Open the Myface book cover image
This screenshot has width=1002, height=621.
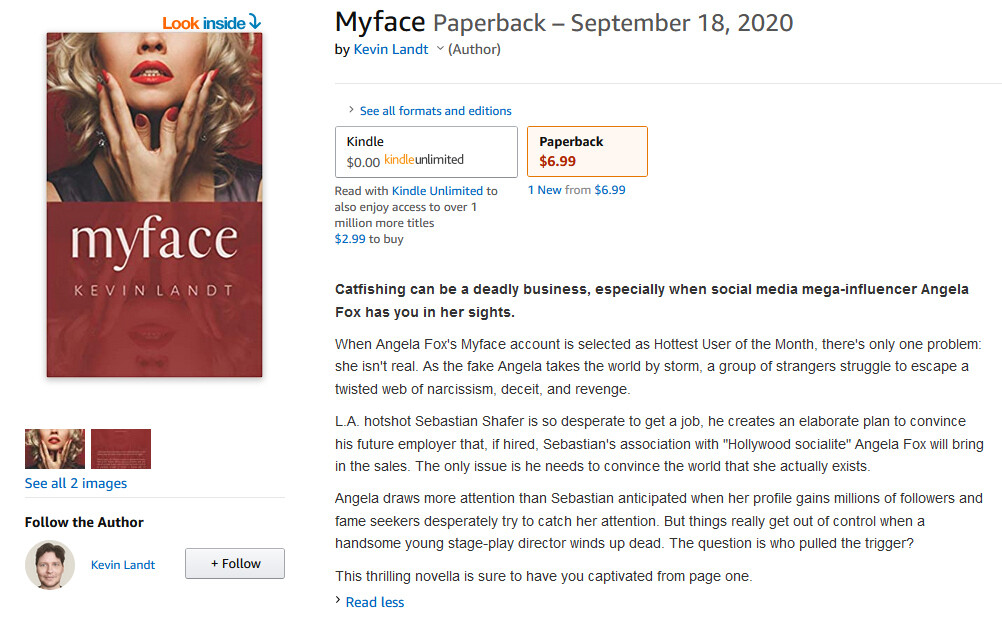click(154, 205)
